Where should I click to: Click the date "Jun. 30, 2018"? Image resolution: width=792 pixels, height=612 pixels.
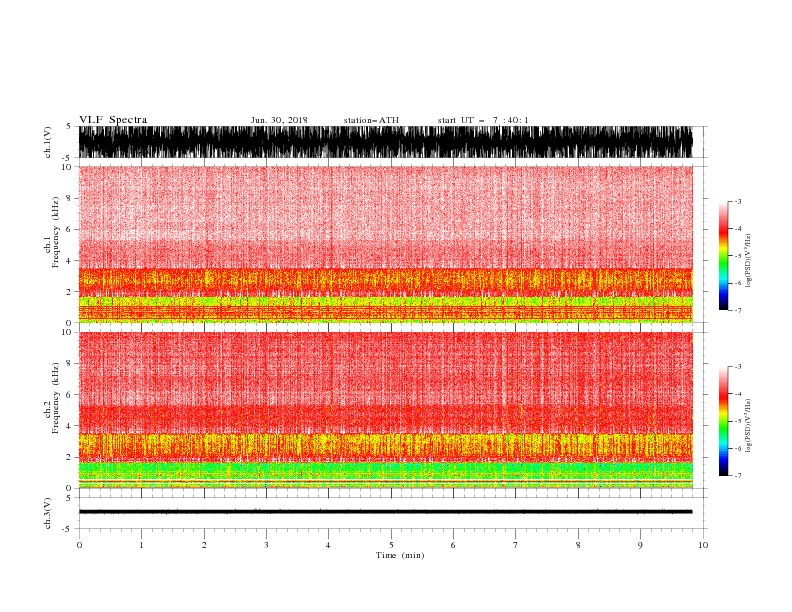[x=279, y=120]
